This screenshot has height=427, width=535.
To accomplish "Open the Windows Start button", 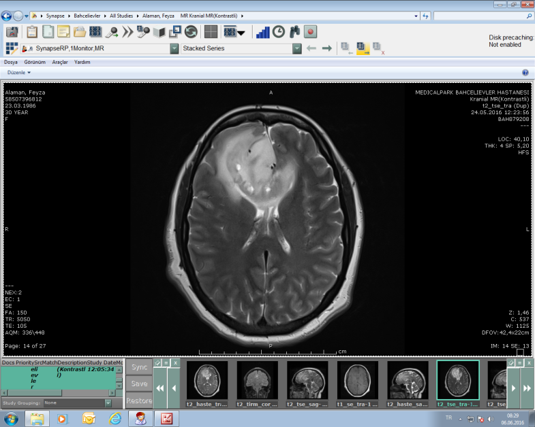I will tap(11, 419).
